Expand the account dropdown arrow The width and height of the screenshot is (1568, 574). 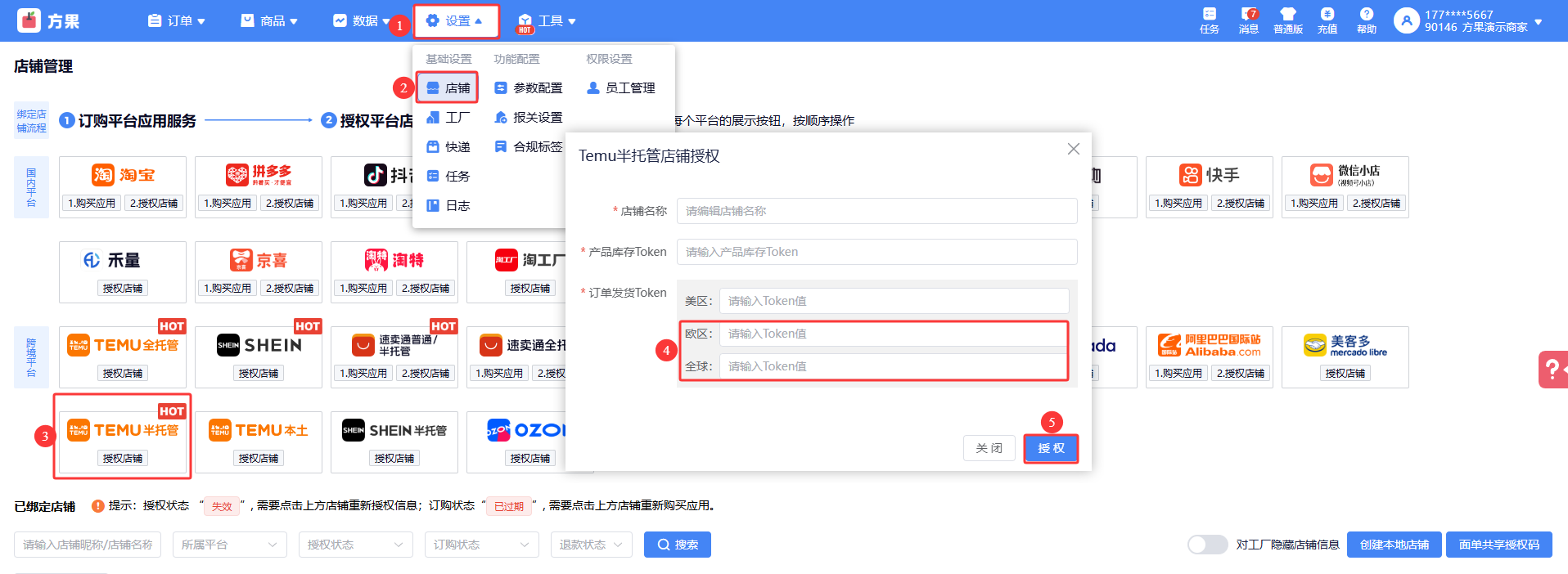pos(1539,21)
